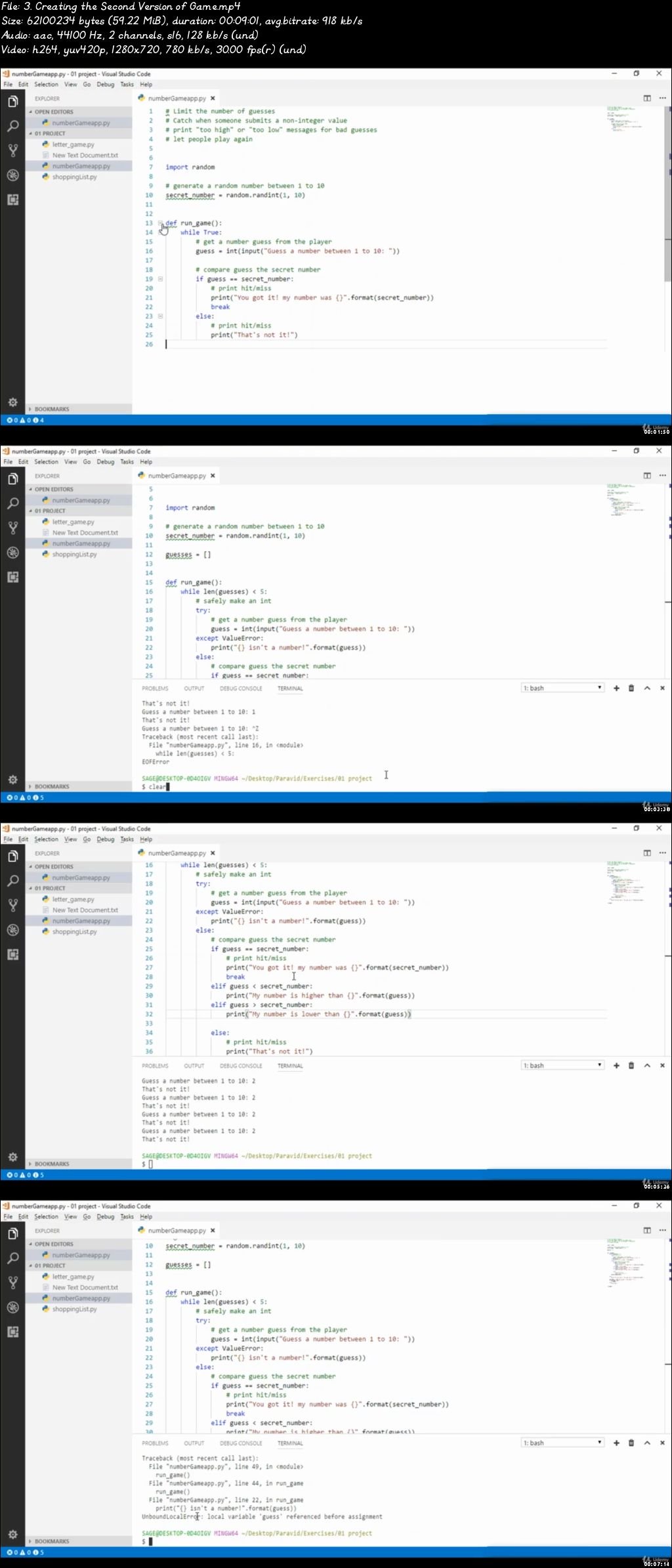Collapse def run_game fold marker on line 13
The height and width of the screenshot is (1568, 672).
click(161, 223)
